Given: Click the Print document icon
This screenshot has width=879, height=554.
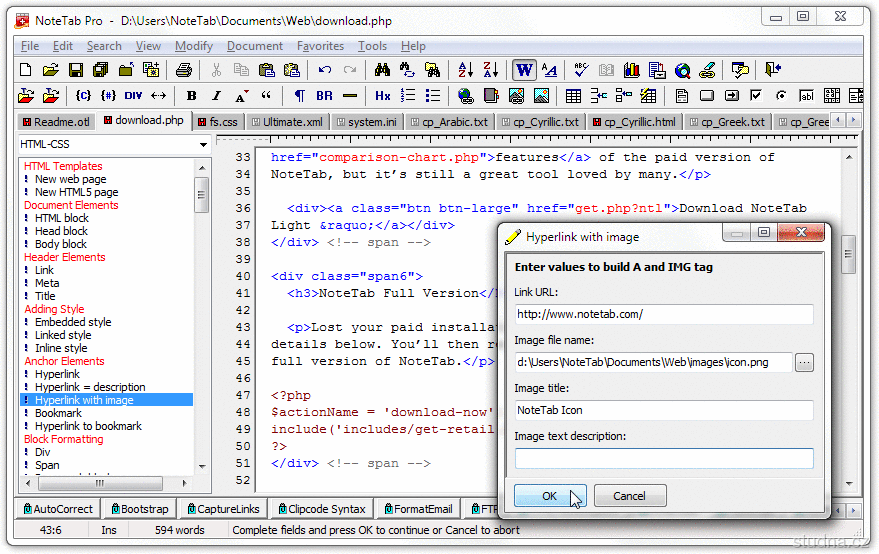Looking at the screenshot, I should [183, 70].
